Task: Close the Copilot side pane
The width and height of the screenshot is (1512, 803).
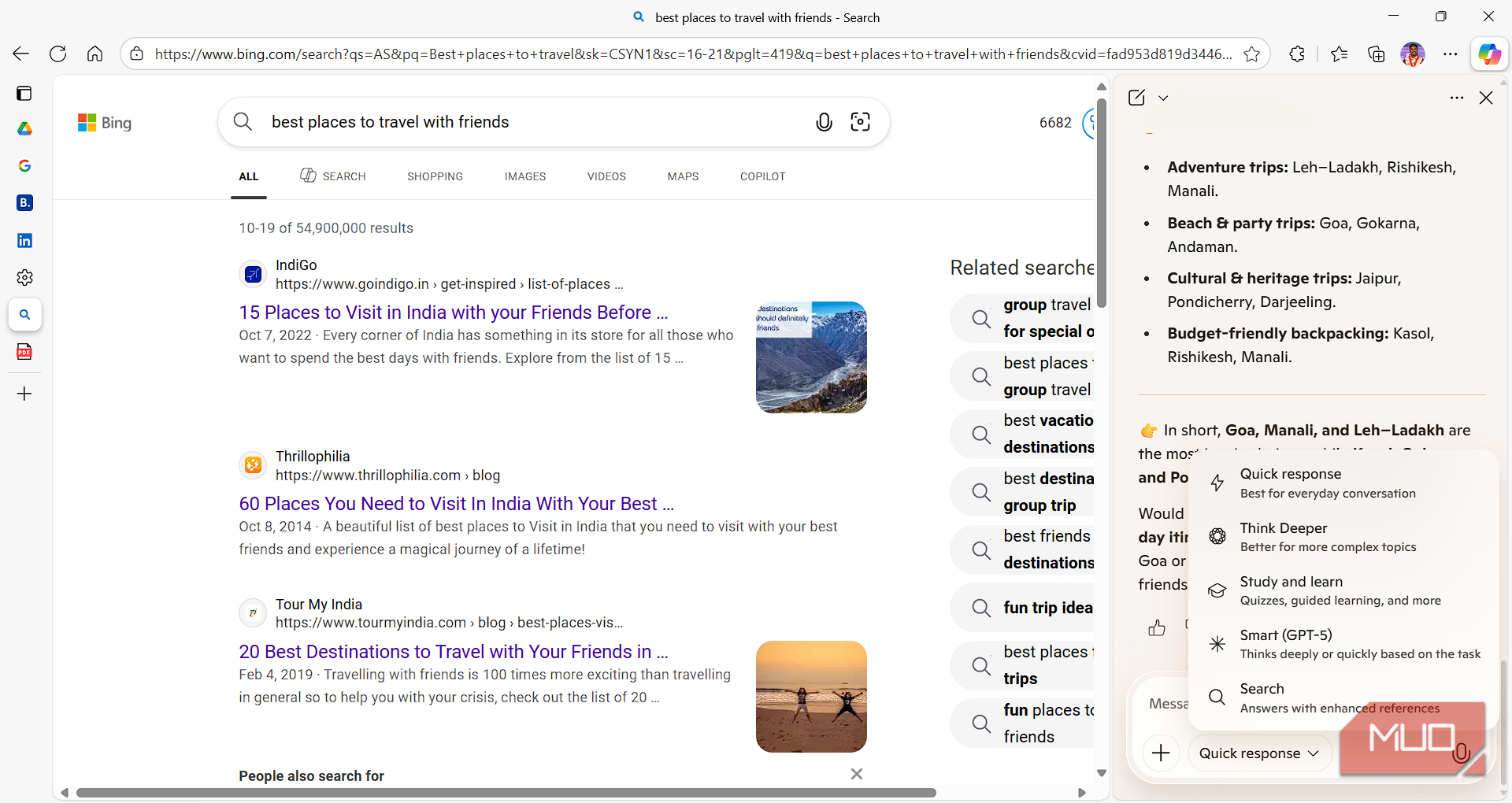Action: 1486,98
